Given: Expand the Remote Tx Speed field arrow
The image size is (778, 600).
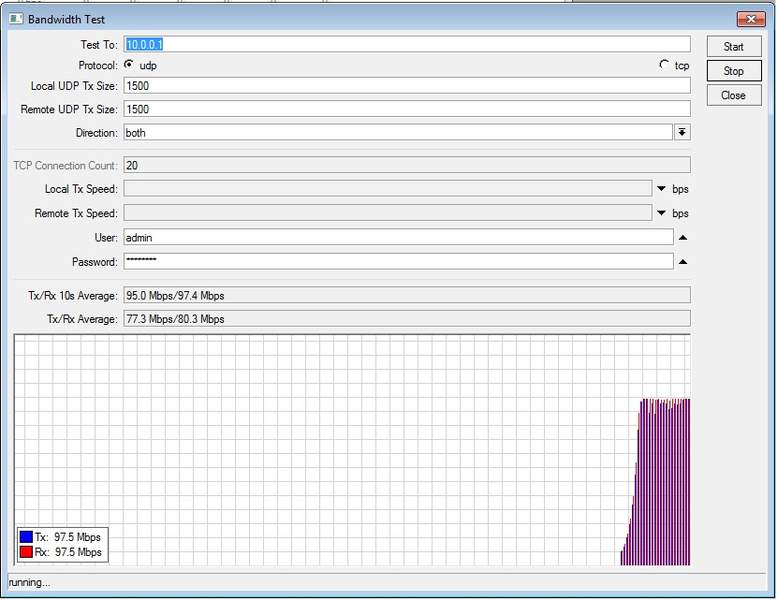Looking at the screenshot, I should 661,213.
